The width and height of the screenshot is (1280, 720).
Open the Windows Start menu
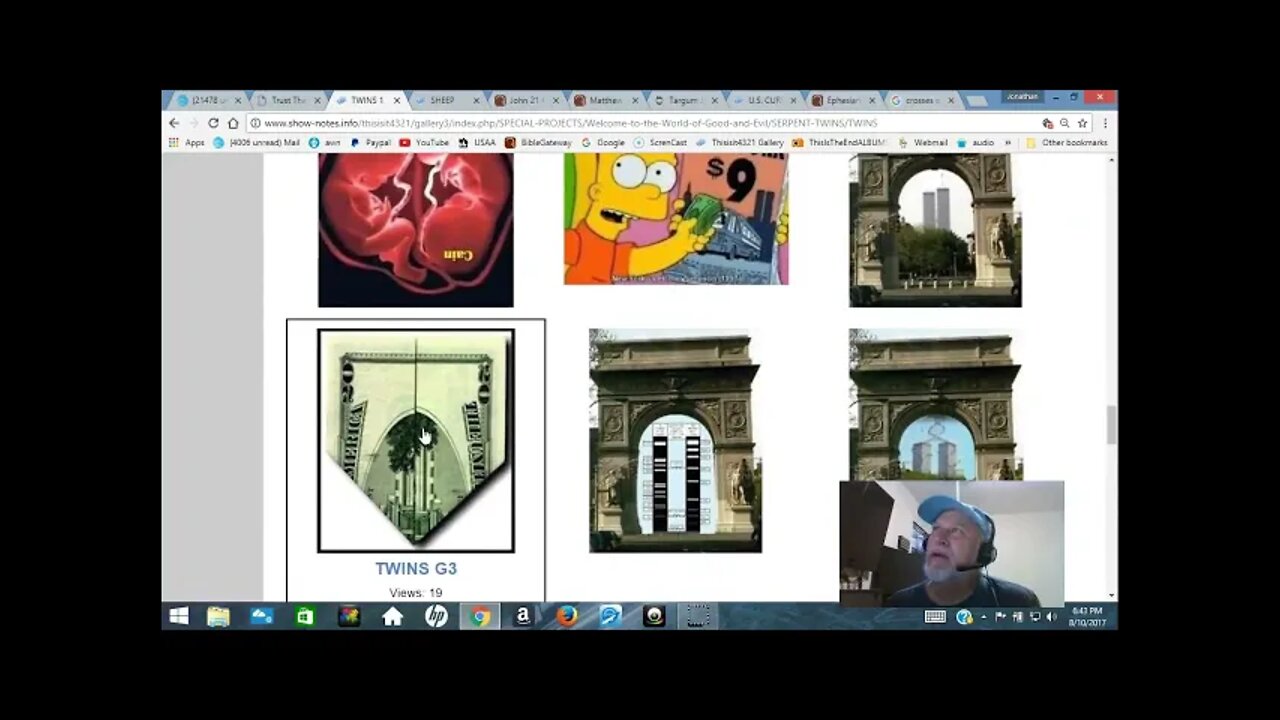179,616
